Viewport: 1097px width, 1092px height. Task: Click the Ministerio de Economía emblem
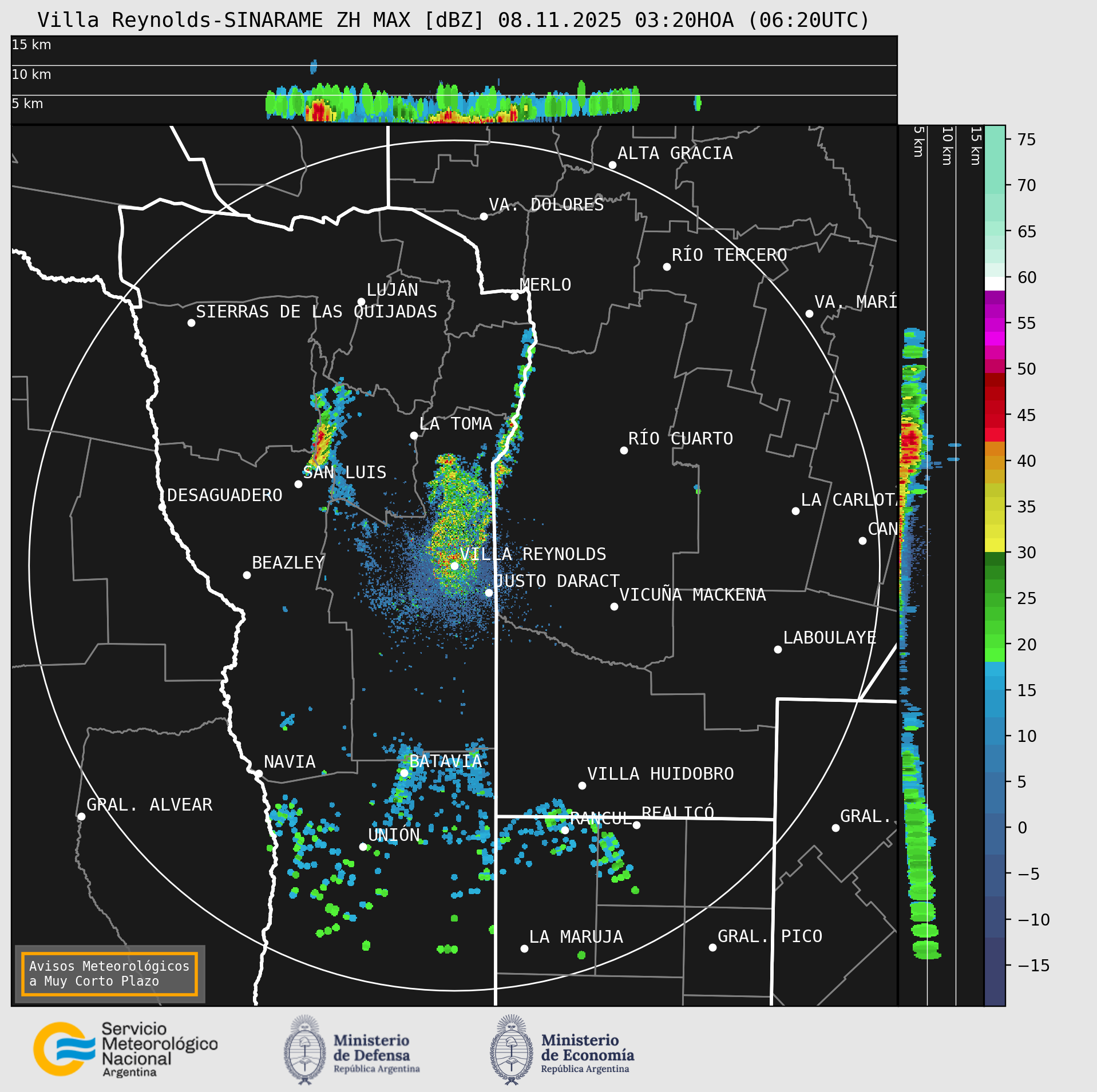point(512,1050)
